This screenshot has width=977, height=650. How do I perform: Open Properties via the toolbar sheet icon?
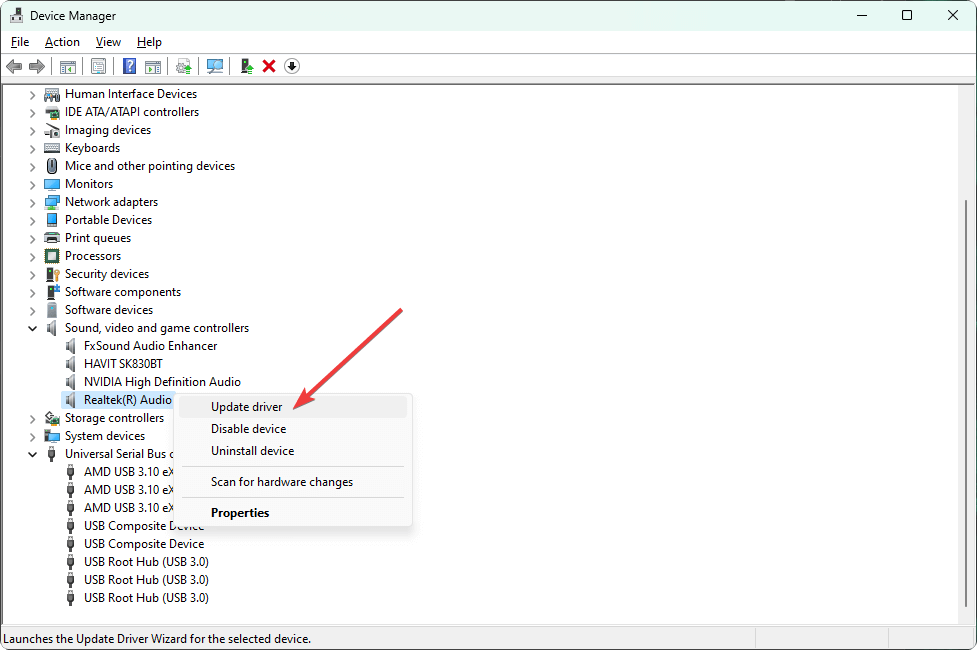click(x=98, y=66)
